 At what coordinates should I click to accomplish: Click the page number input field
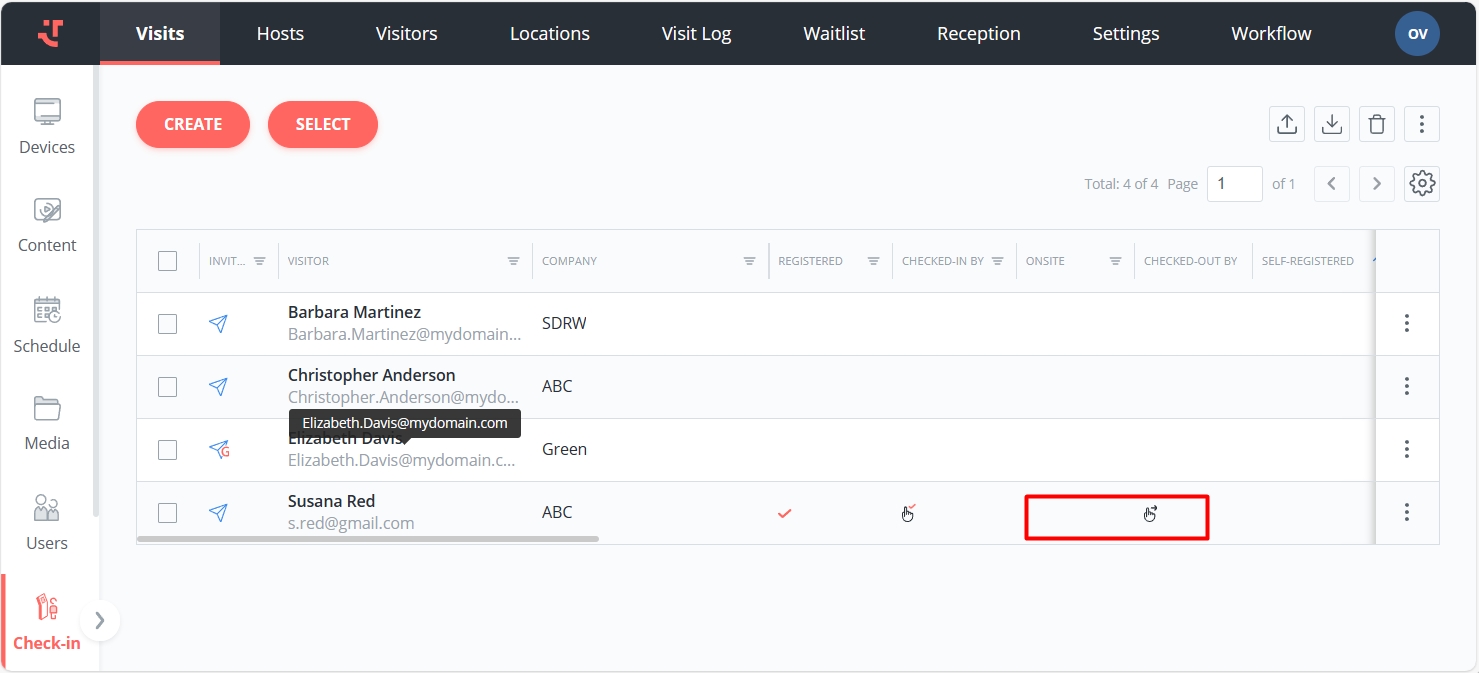(x=1234, y=184)
